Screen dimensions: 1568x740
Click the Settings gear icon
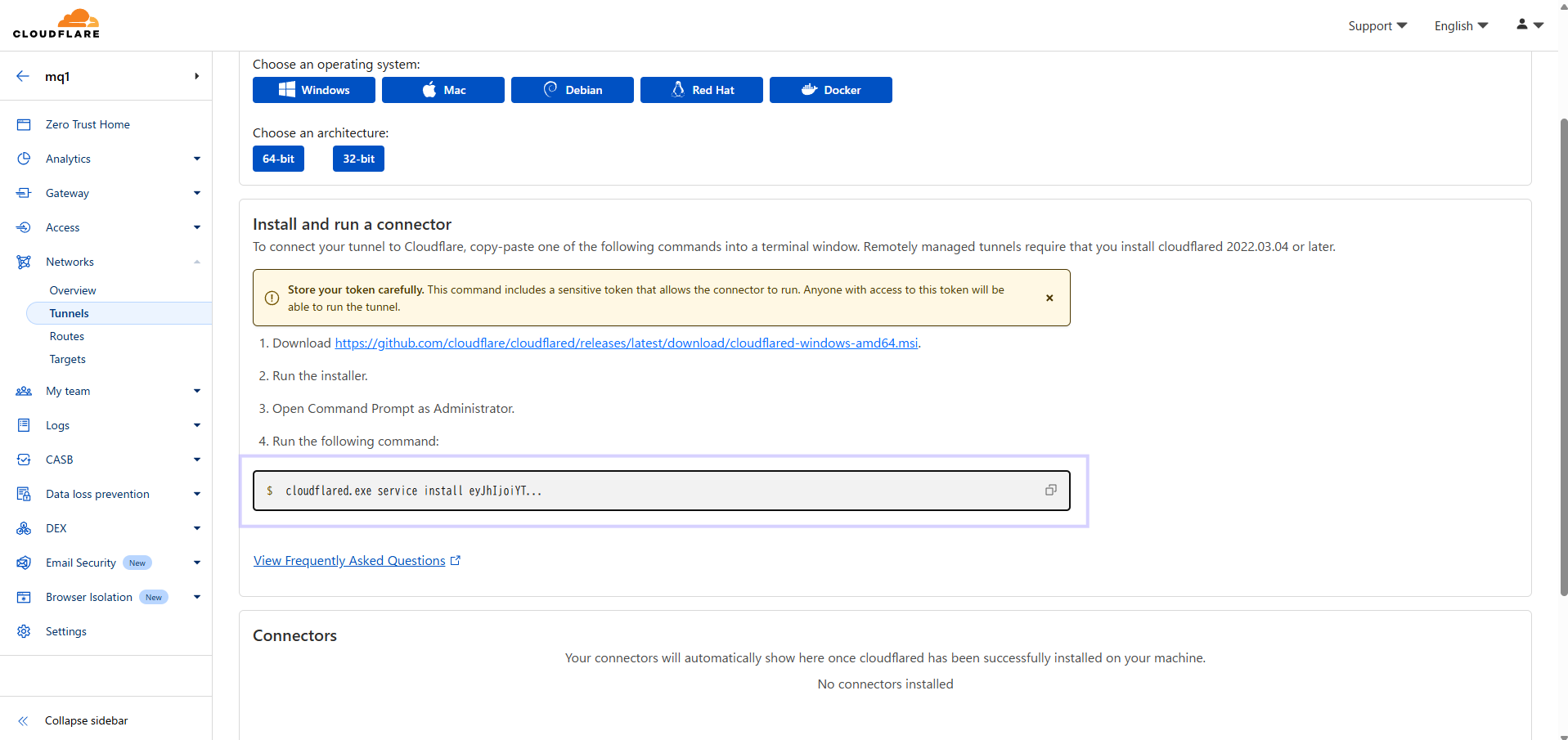pyautogui.click(x=24, y=631)
